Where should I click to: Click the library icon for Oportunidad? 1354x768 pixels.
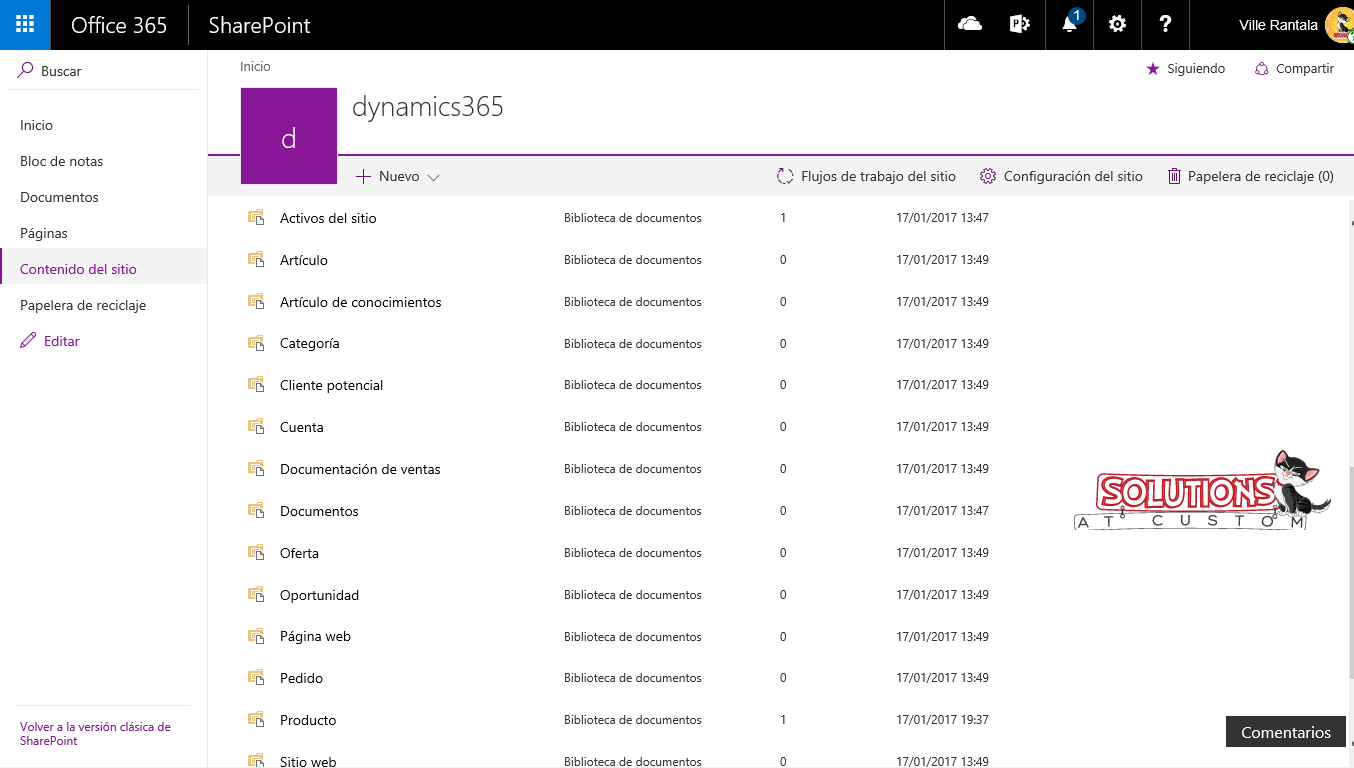(x=255, y=594)
